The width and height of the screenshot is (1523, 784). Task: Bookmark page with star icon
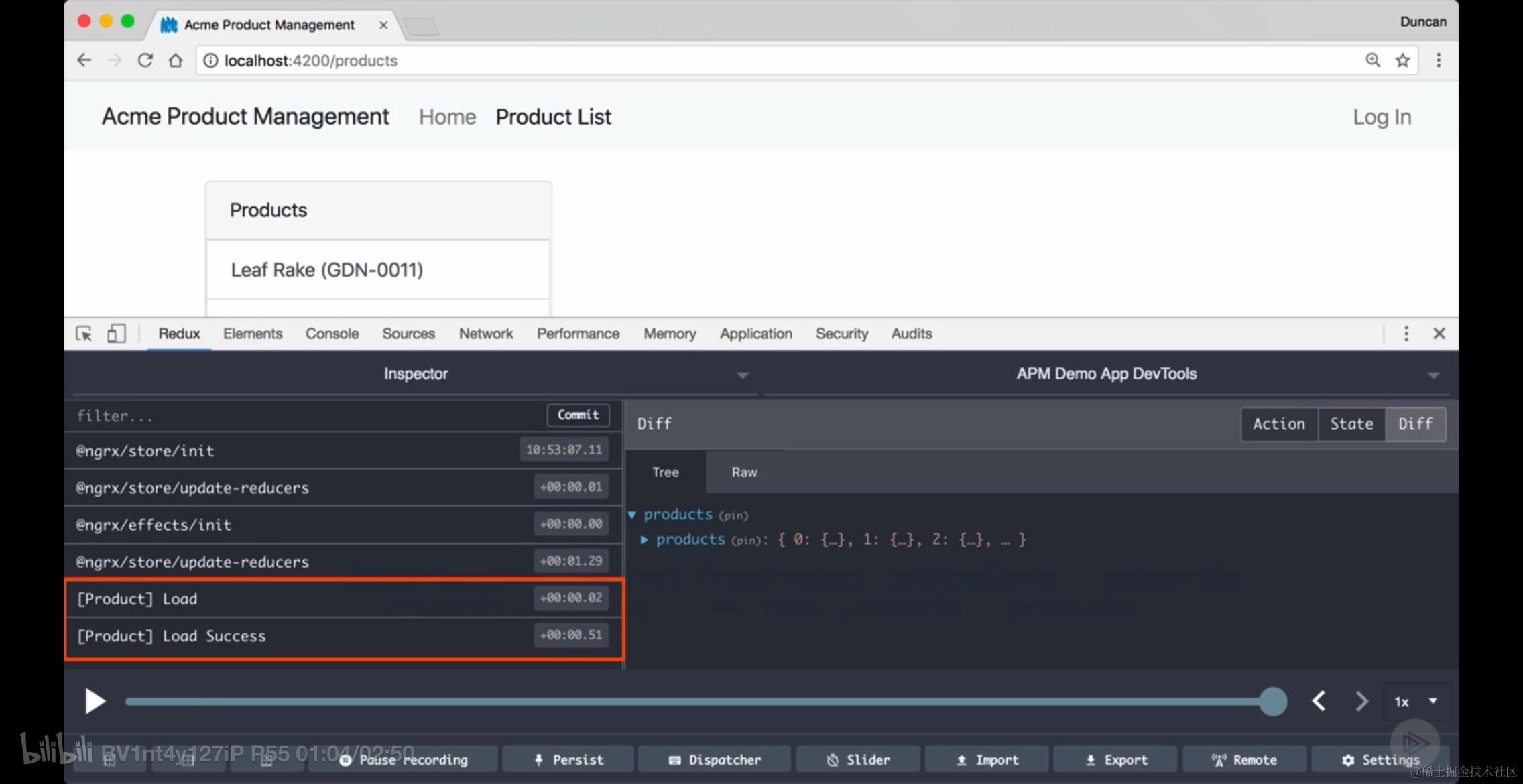pyautogui.click(x=1402, y=60)
